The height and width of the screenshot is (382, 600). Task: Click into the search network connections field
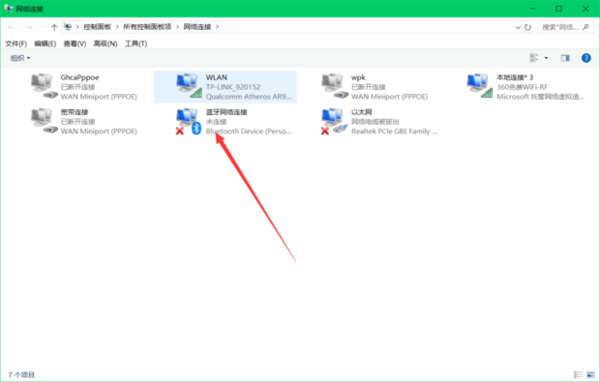click(565, 27)
